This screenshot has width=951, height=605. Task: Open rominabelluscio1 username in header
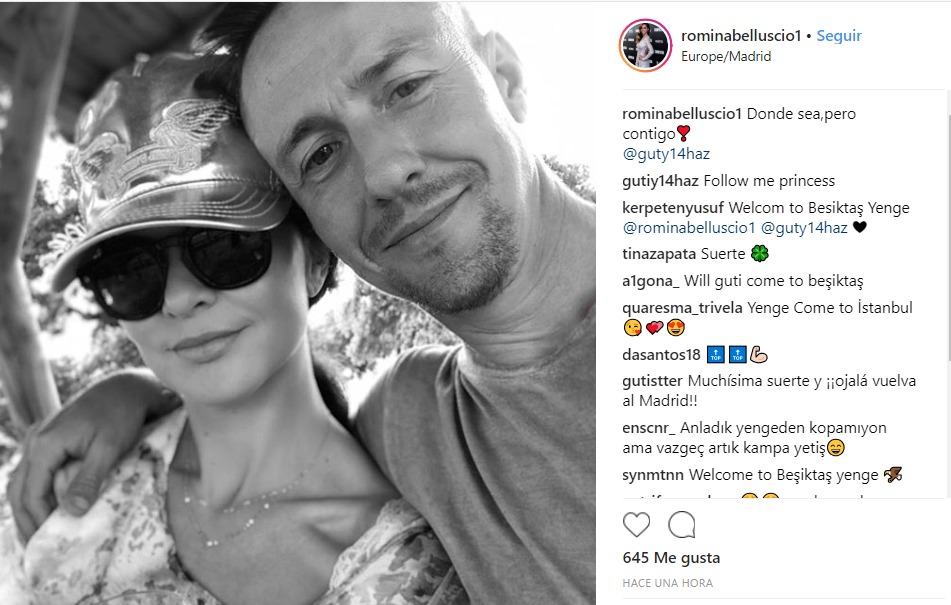741,36
